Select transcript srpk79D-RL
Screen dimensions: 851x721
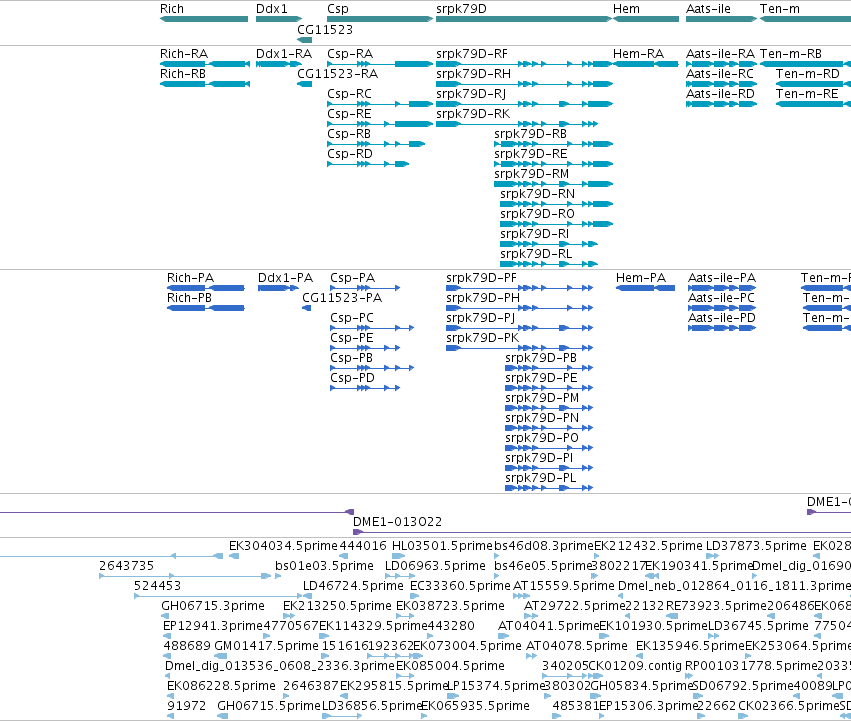click(x=536, y=255)
